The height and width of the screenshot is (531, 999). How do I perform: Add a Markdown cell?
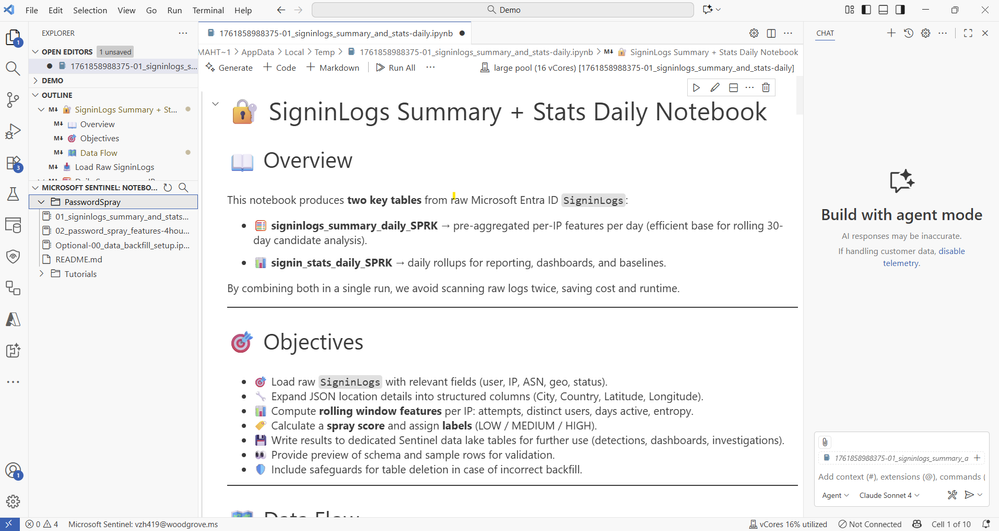coord(333,68)
